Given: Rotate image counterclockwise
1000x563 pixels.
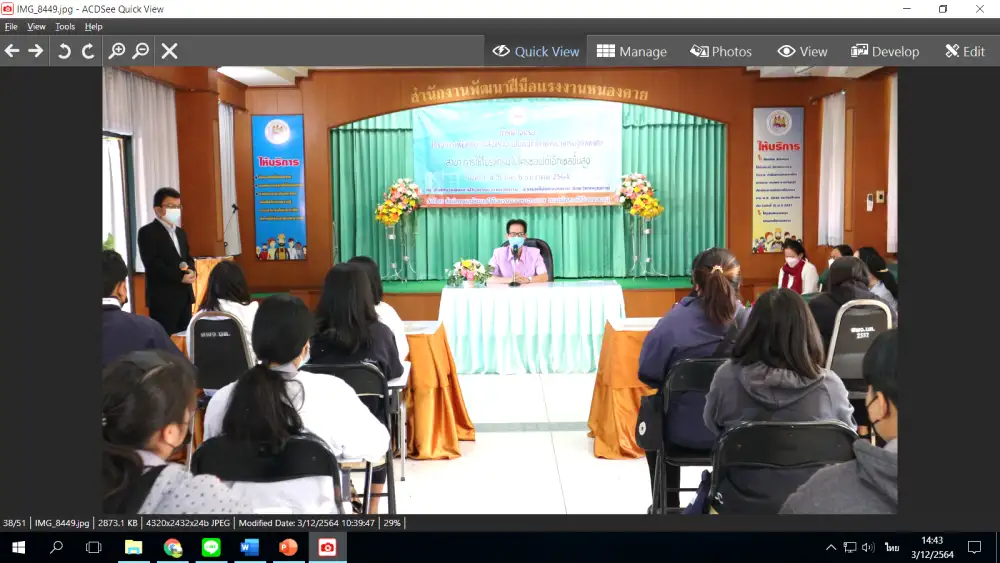Looking at the screenshot, I should tap(64, 51).
